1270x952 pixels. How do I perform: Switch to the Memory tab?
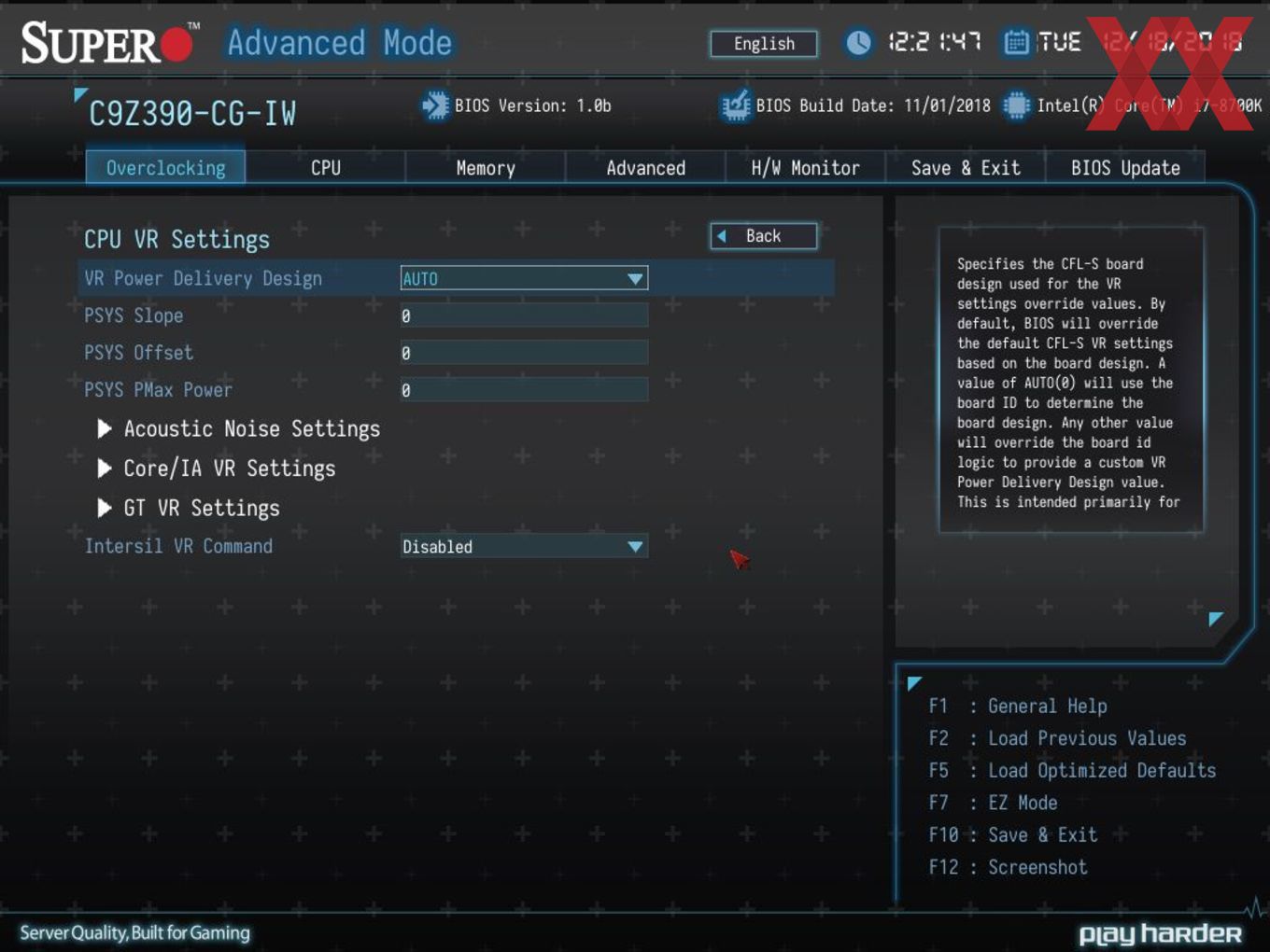click(485, 168)
